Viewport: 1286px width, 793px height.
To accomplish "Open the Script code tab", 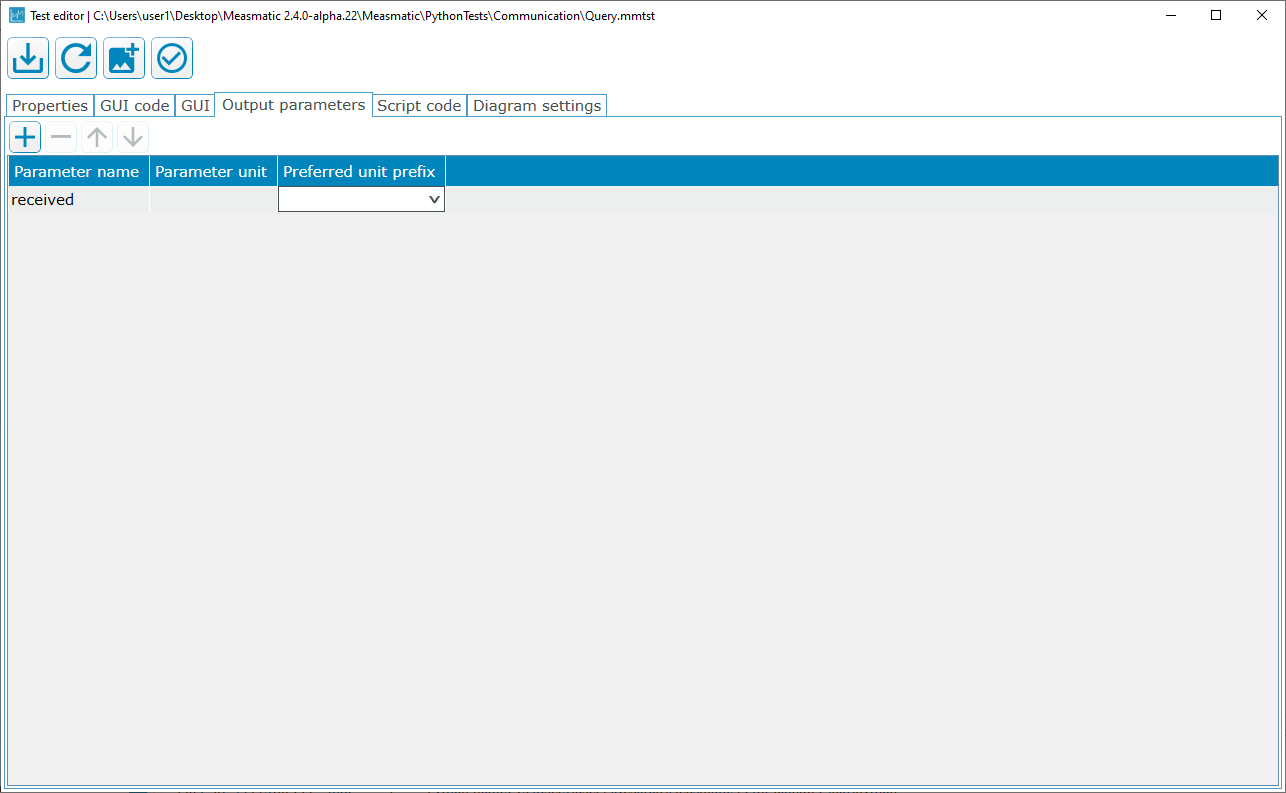I will pos(419,106).
